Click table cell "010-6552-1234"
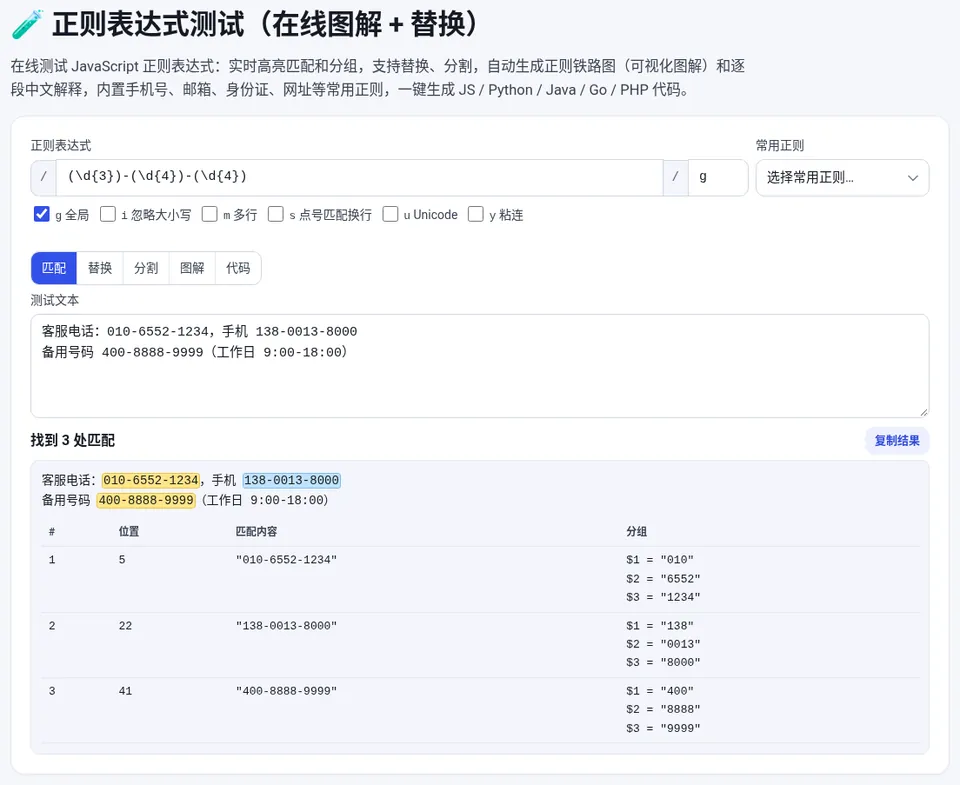Screen dimensions: 960x785 287,560
